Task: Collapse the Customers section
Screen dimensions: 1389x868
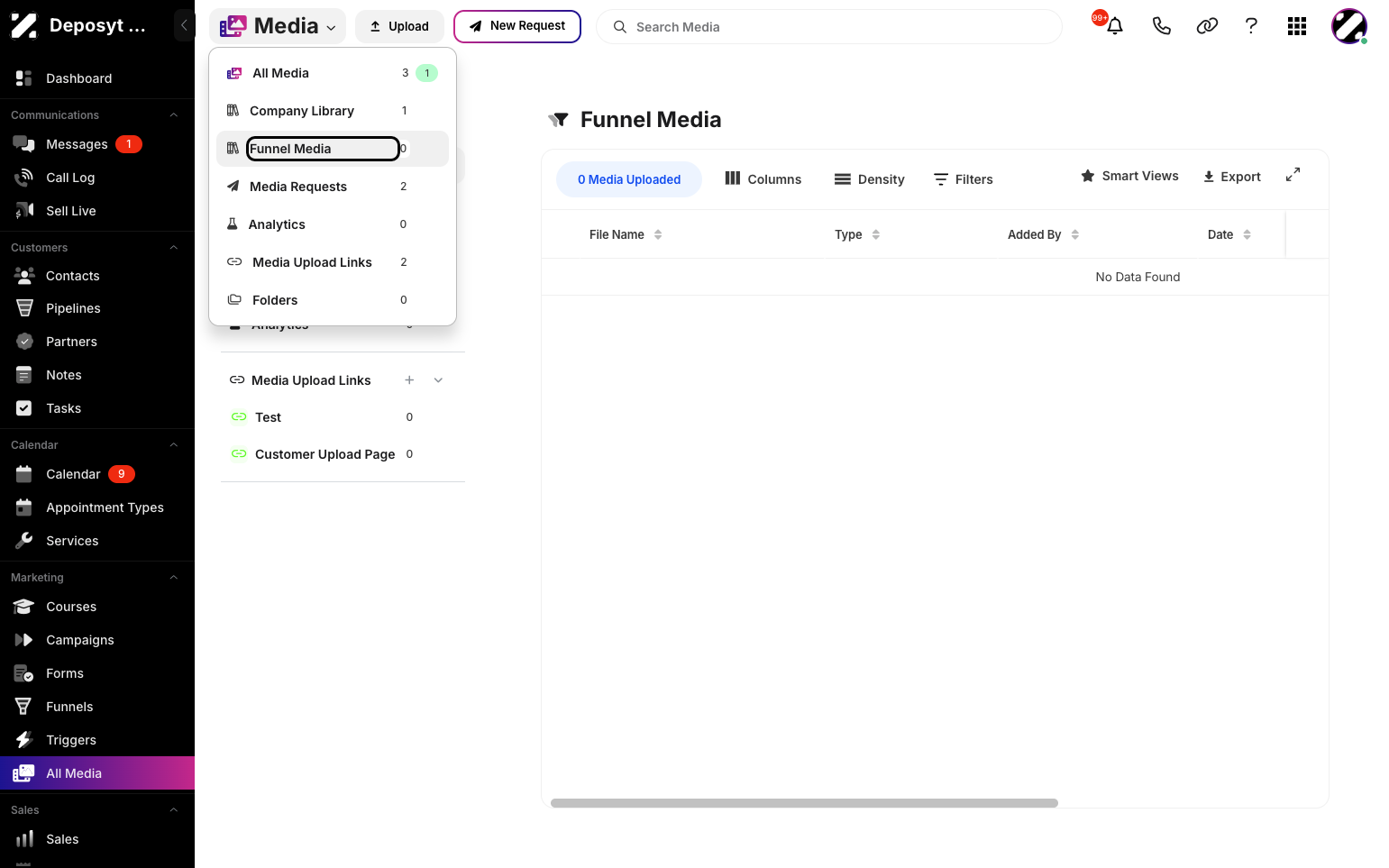Action: 174,248
